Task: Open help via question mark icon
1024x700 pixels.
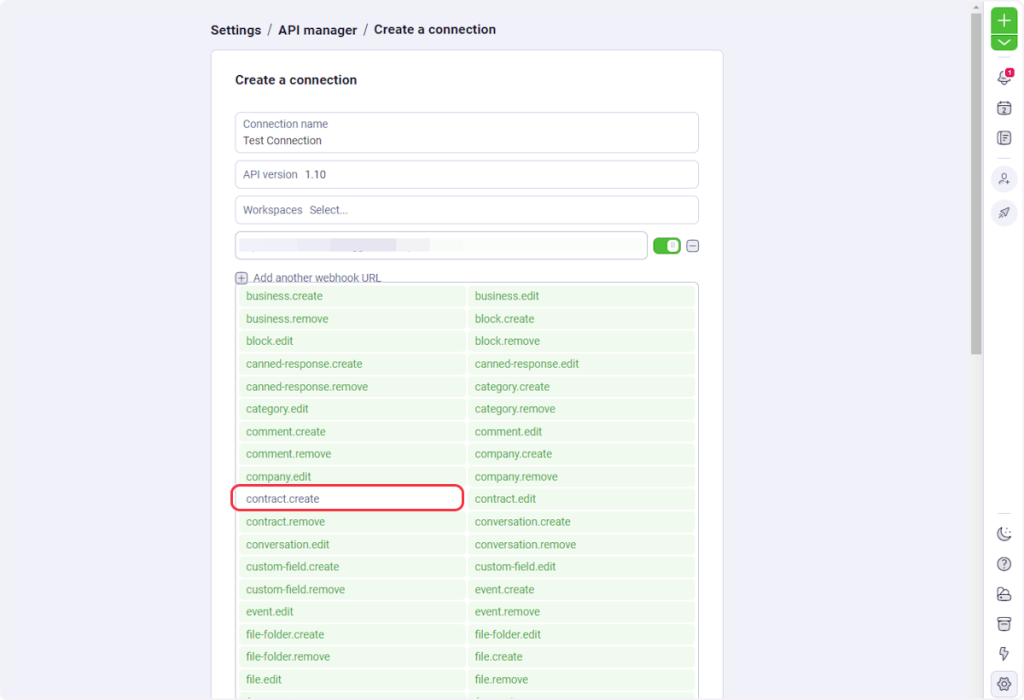Action: click(x=1004, y=564)
